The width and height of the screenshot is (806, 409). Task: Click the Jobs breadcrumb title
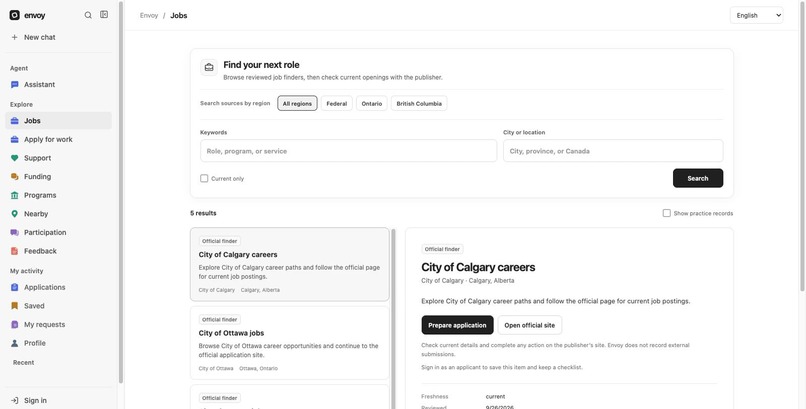tap(179, 15)
